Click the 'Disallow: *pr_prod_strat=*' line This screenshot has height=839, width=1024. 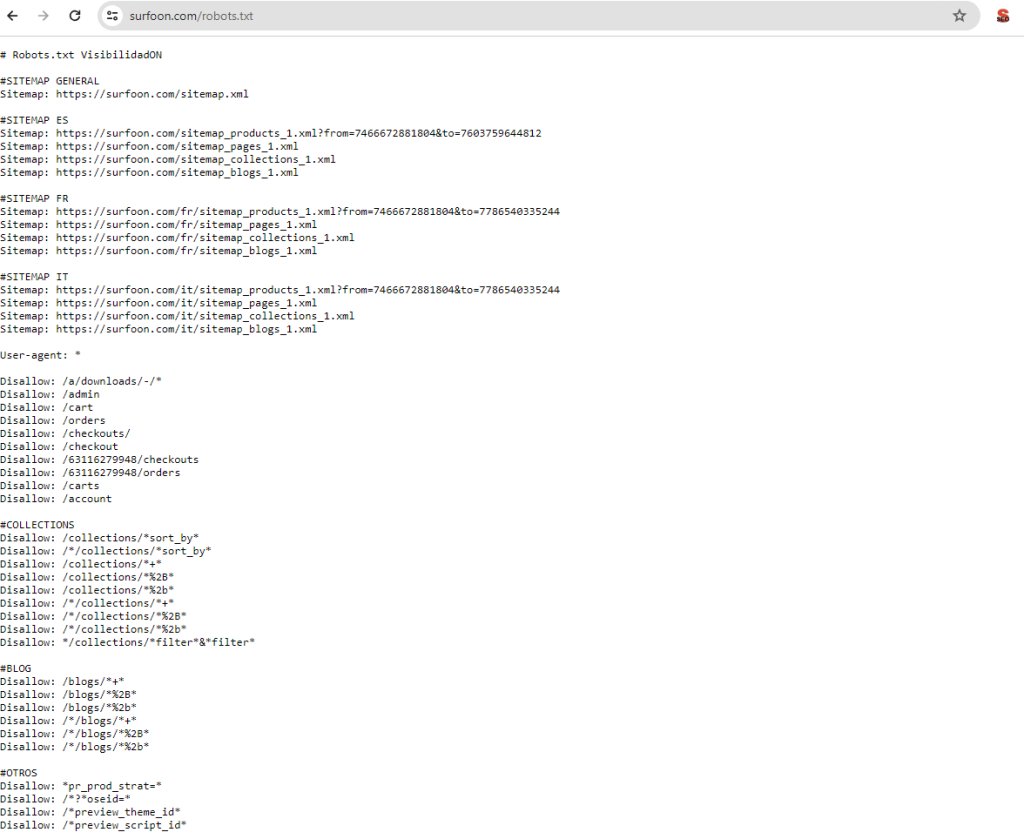[81, 786]
